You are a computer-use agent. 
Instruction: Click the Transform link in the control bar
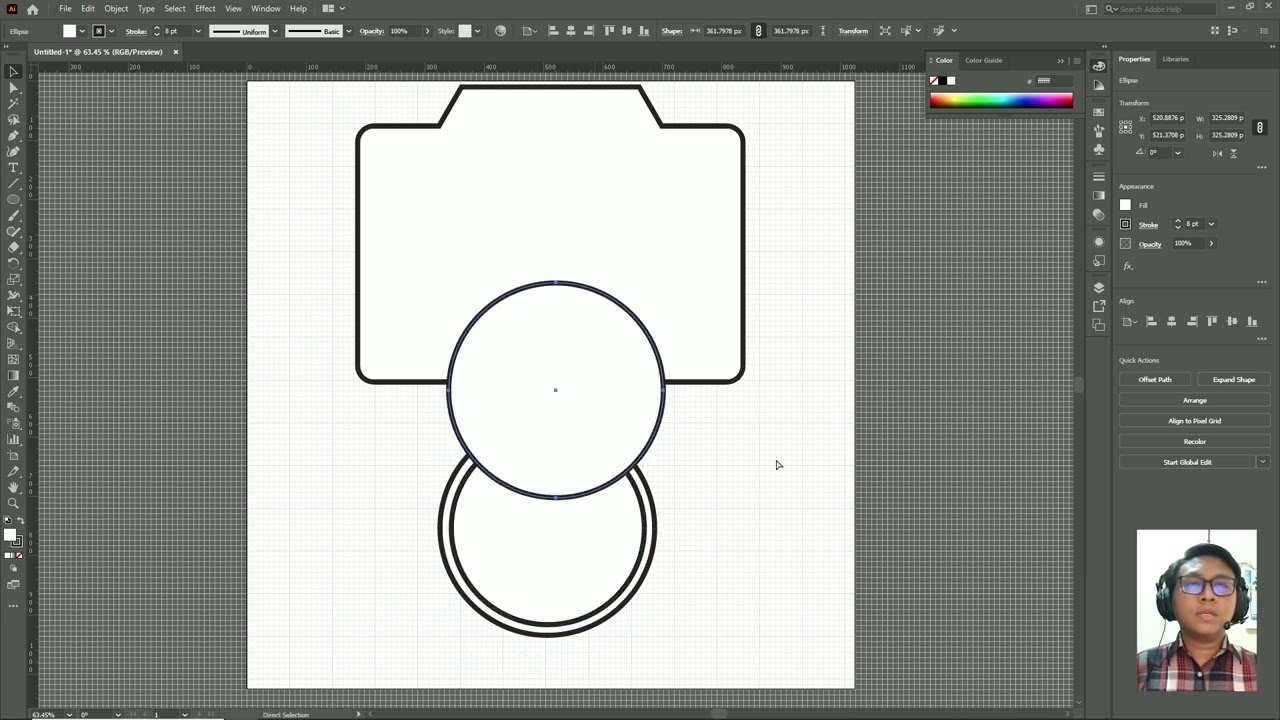pos(853,31)
